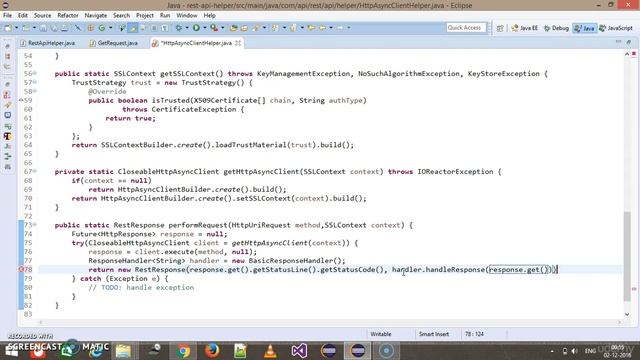Maximize the editor area
The height and width of the screenshot is (360, 640).
tap(629, 42)
